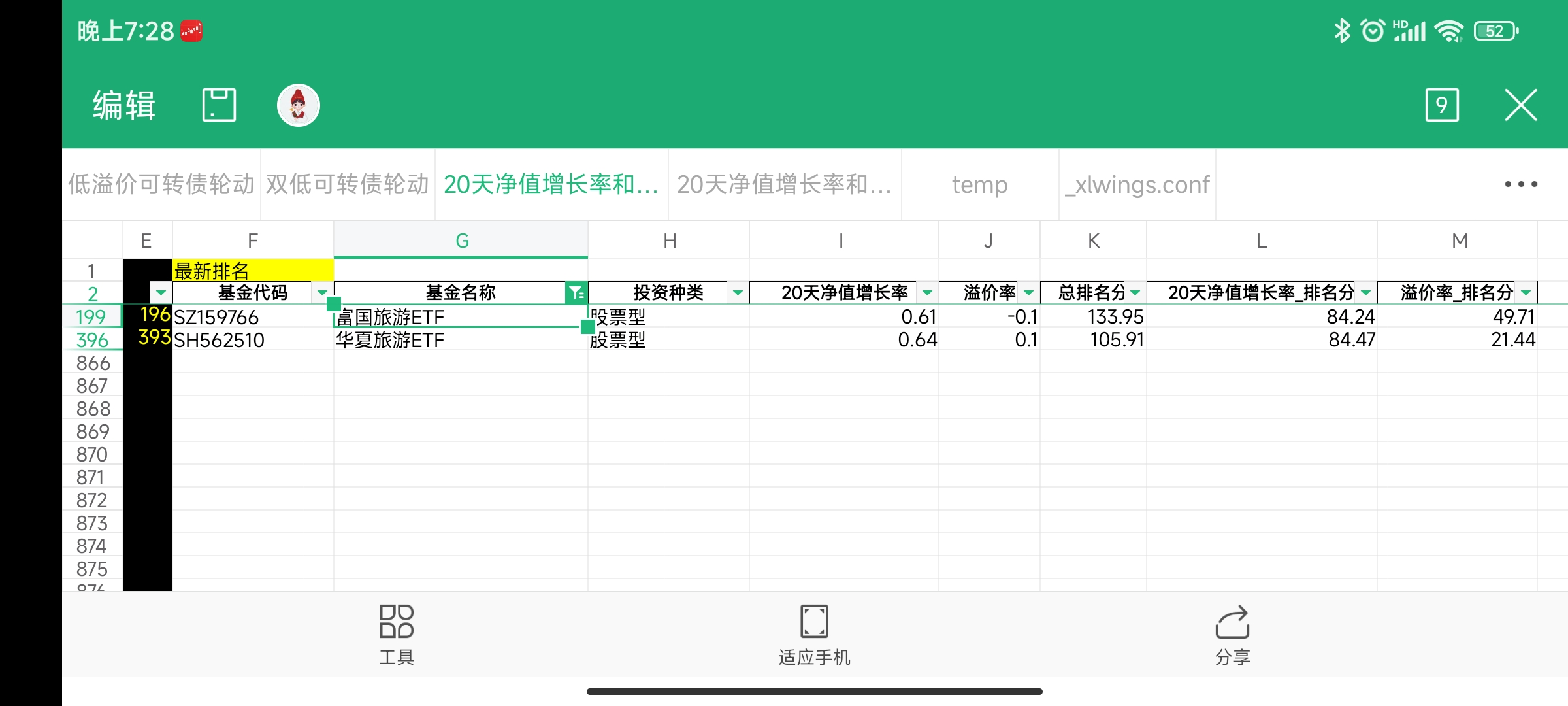This screenshot has width=1568, height=706.
Task: Open the sheet count 9 icon
Action: (x=1441, y=105)
